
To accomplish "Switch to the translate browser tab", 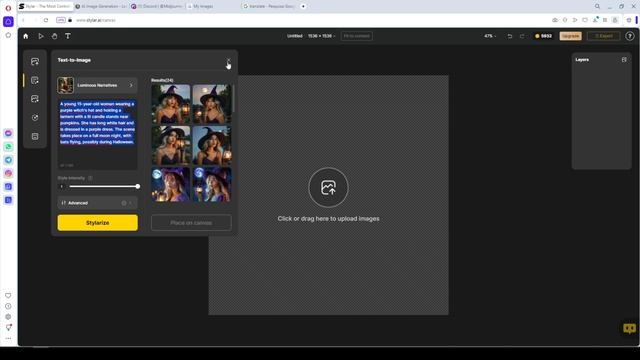I will 269,6.
